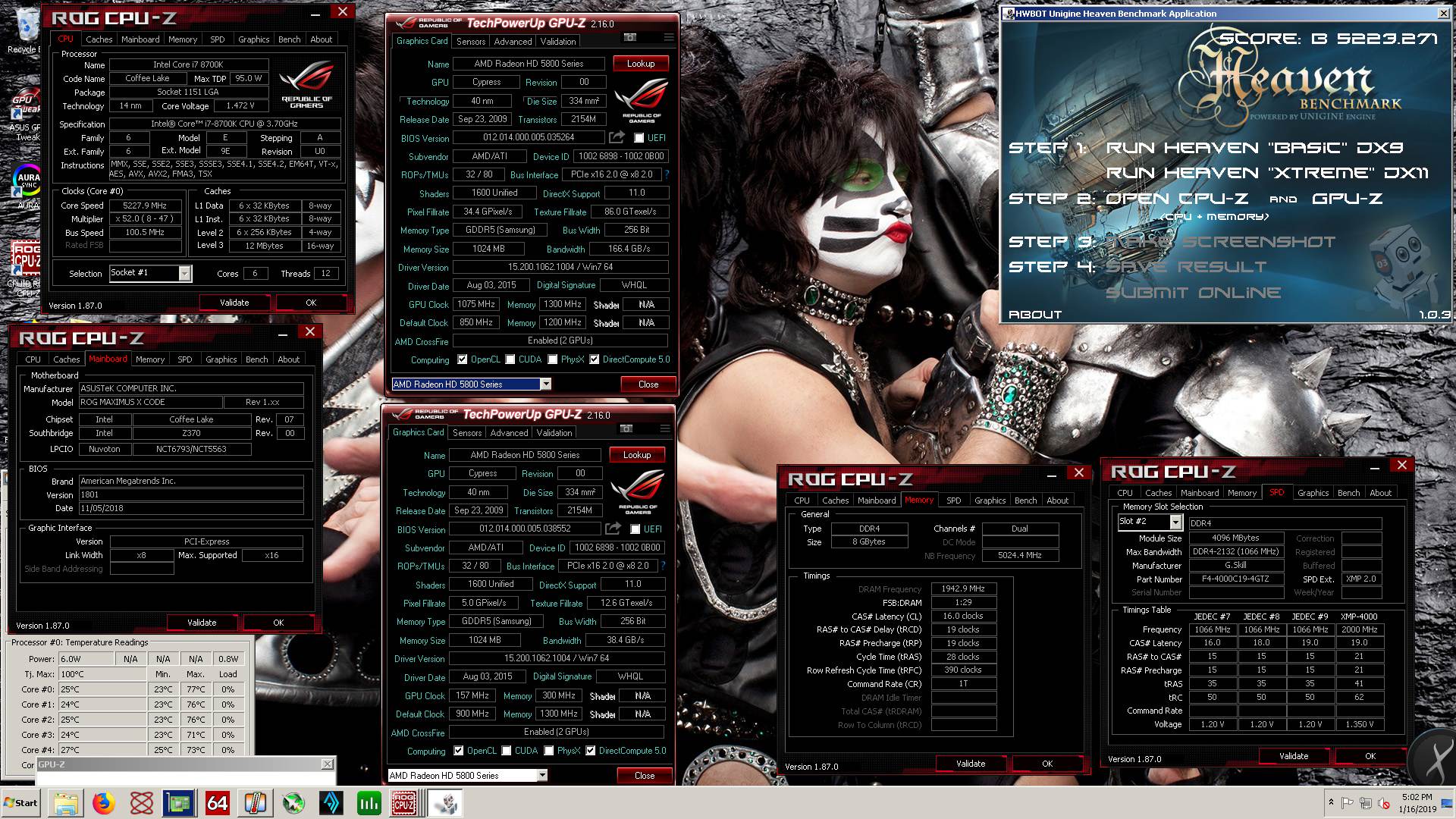
Task: Open the hamburger menu in top GPU-Z
Action: (668, 37)
